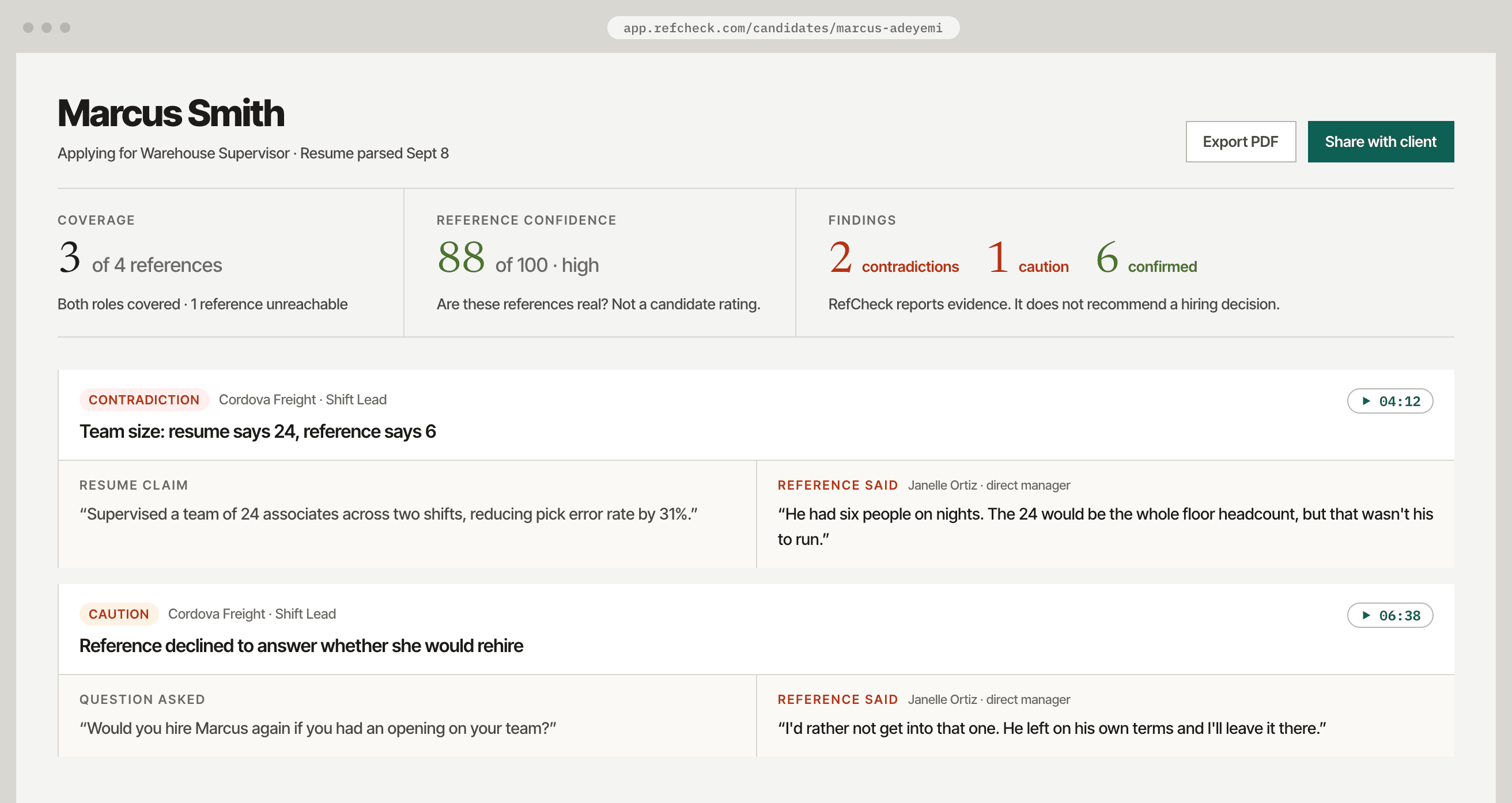Viewport: 1512px width, 803px height.
Task: Click the QUESTION ASKED label
Action: point(142,700)
